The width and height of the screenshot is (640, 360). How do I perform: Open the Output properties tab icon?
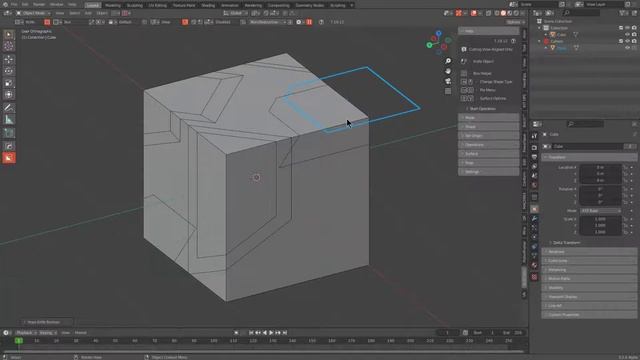tap(534, 157)
